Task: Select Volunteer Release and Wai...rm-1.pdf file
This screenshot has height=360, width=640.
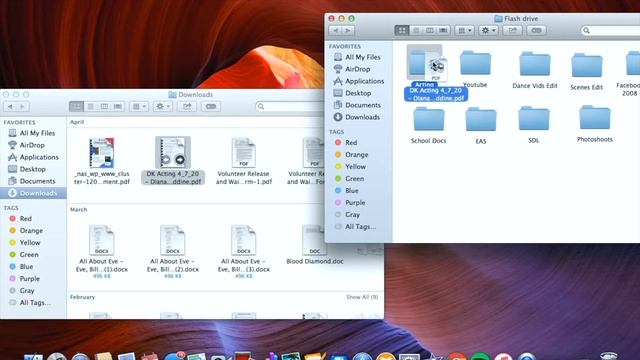Action: click(244, 153)
